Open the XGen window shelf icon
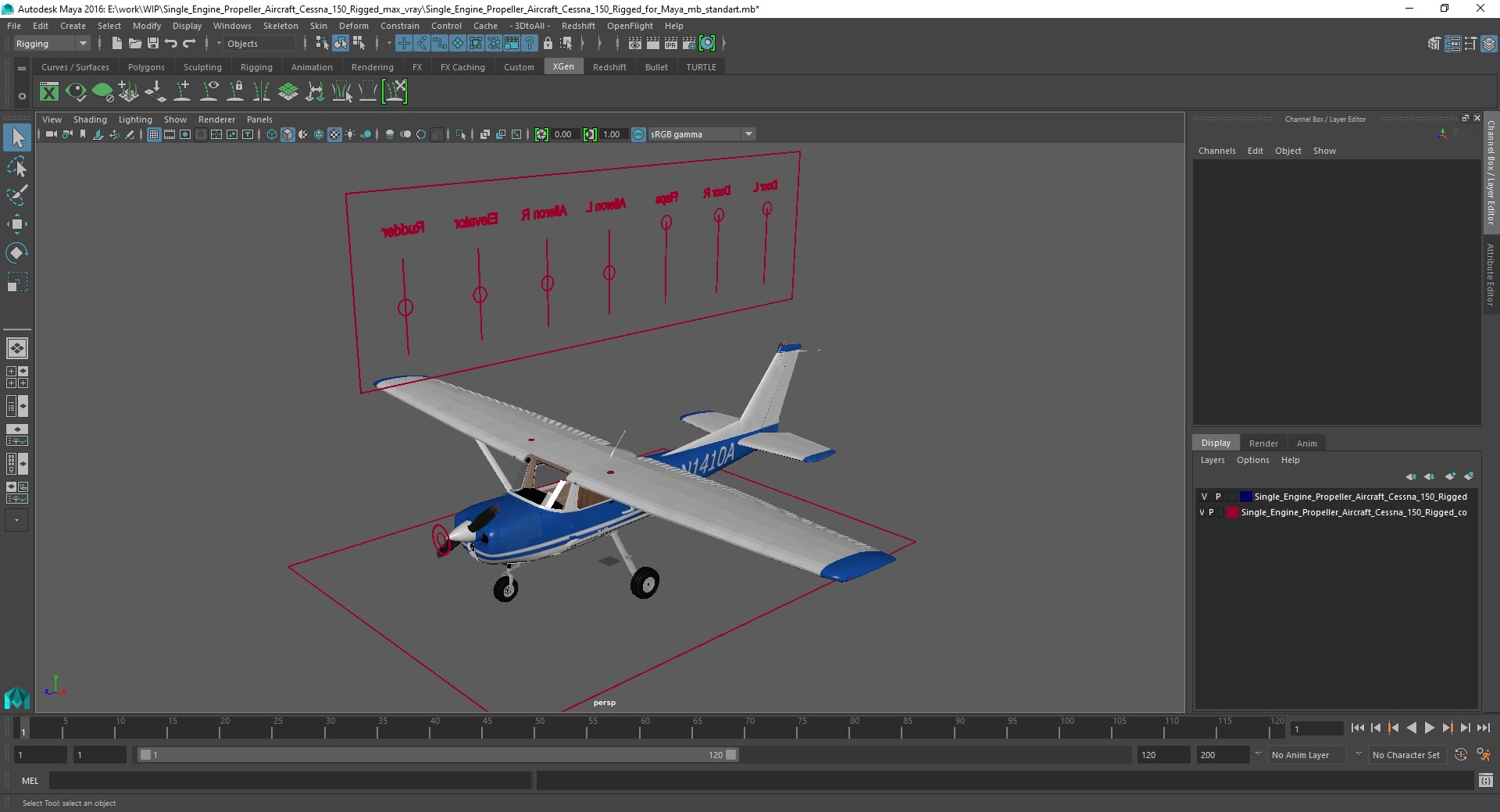 (x=49, y=92)
